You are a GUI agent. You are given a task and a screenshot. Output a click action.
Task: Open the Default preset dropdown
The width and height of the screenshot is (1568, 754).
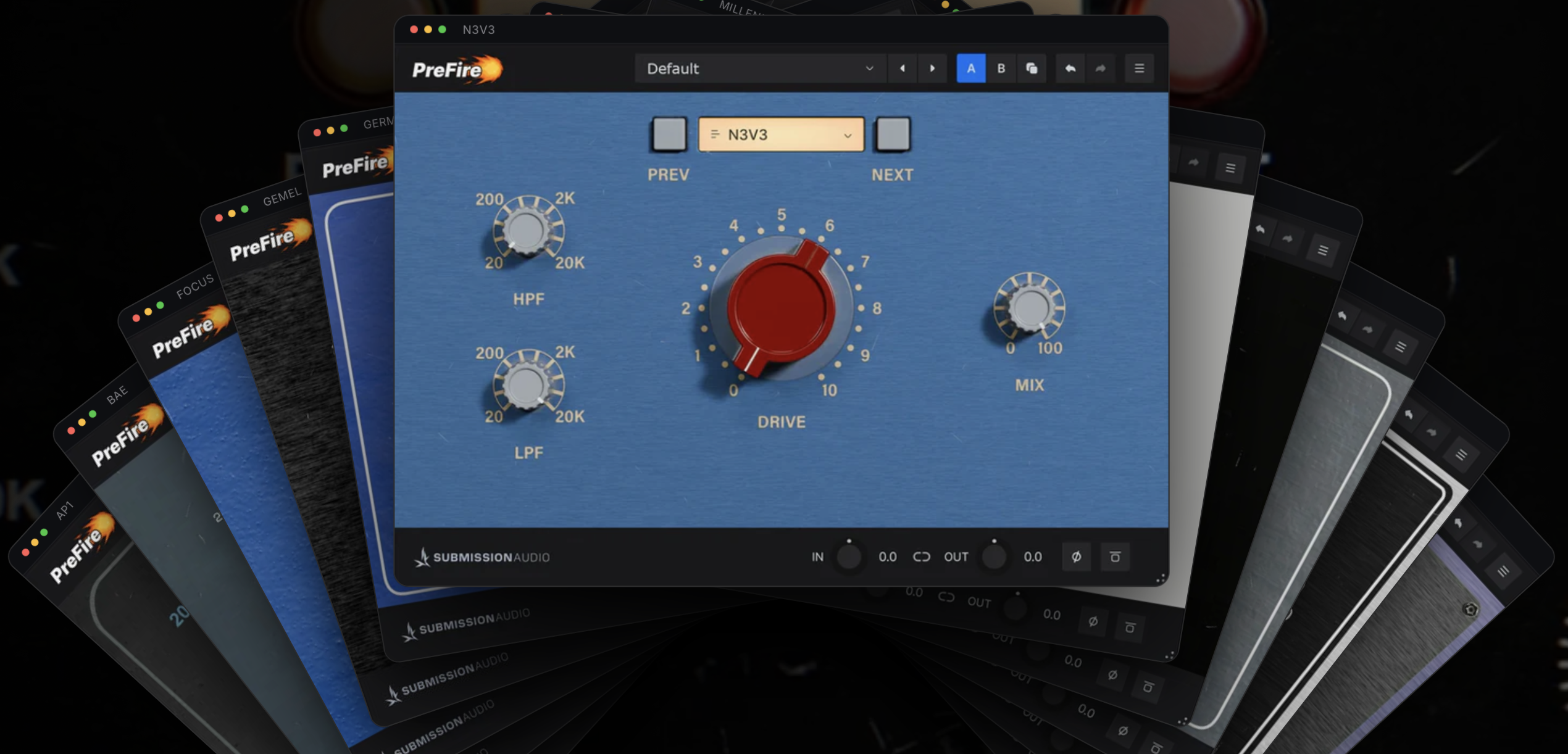click(760, 68)
